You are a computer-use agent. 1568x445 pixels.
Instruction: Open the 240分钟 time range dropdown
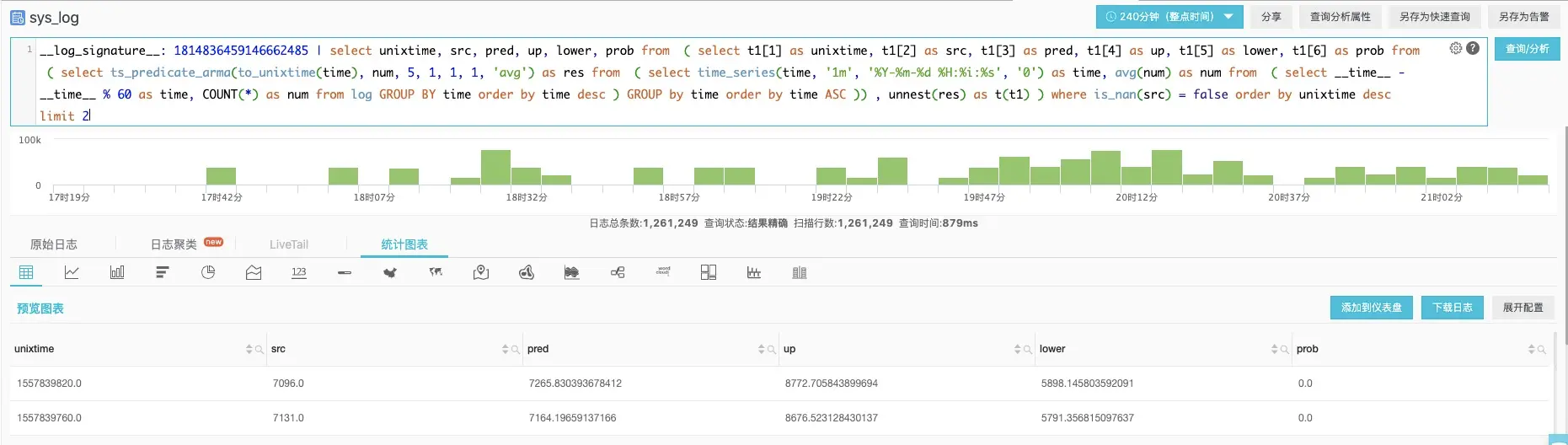1169,17
